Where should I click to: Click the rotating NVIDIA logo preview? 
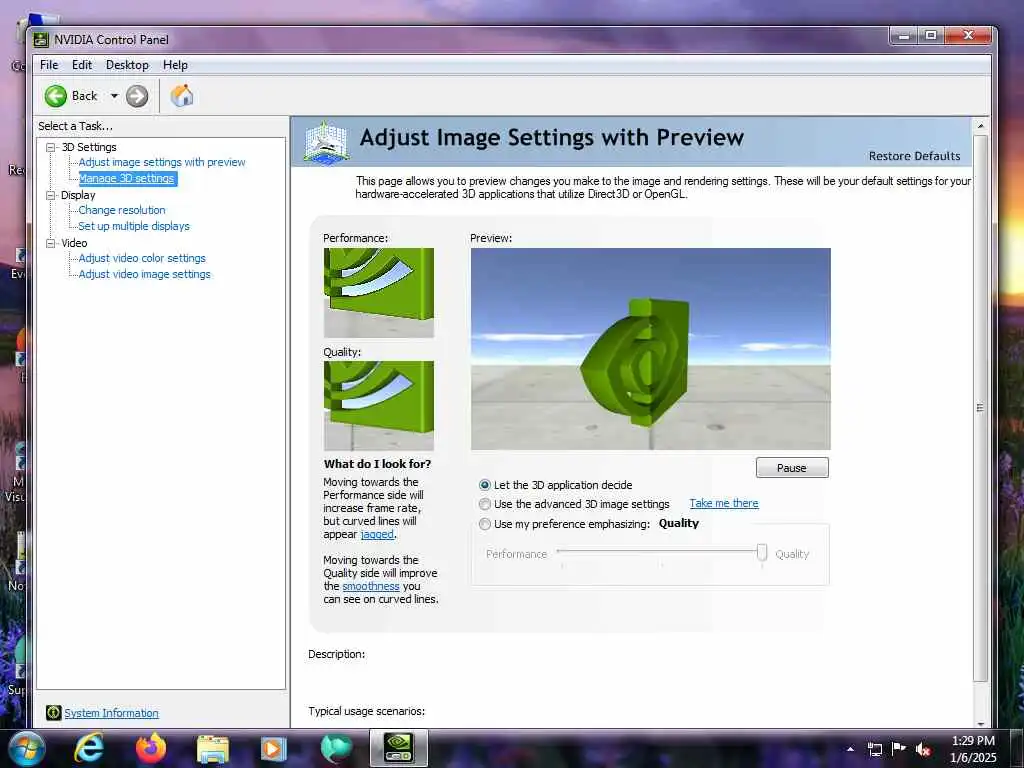[x=650, y=349]
